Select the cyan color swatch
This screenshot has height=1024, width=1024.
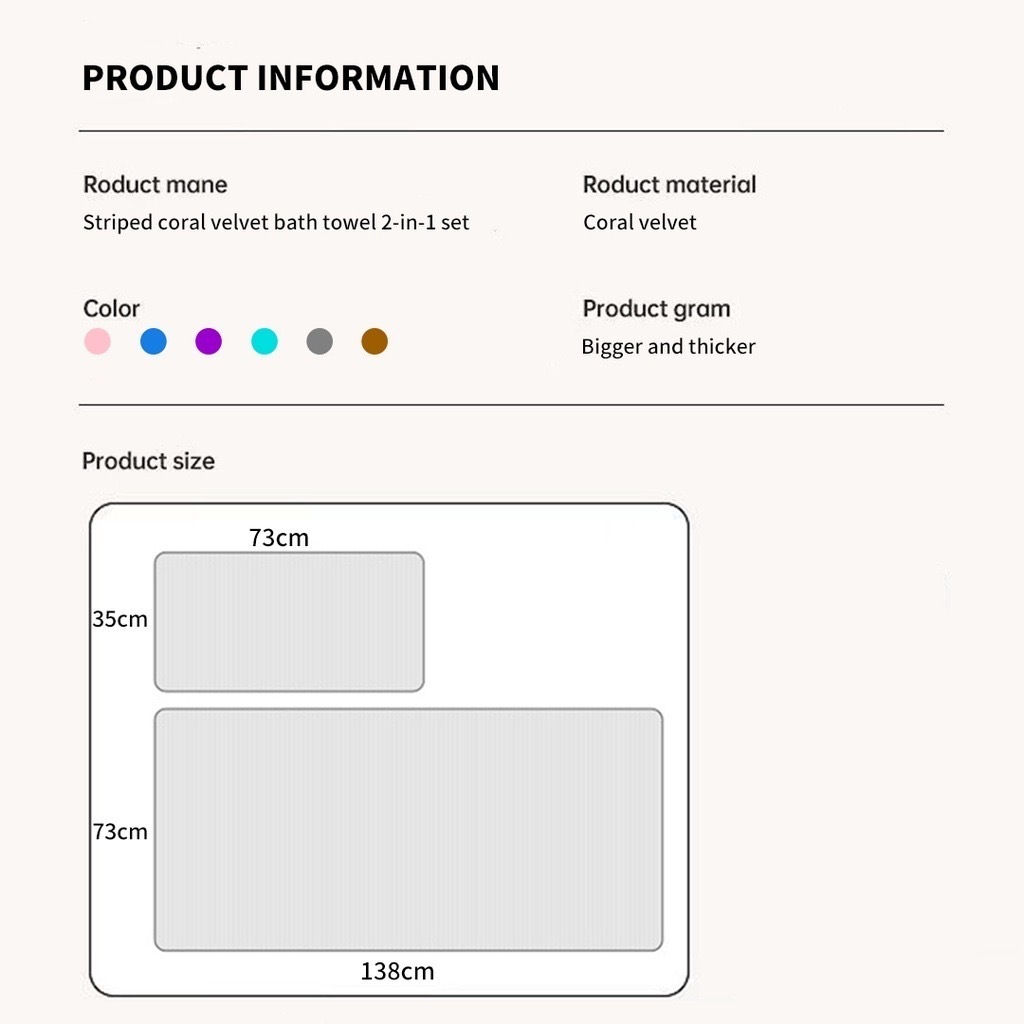pyautogui.click(x=264, y=342)
